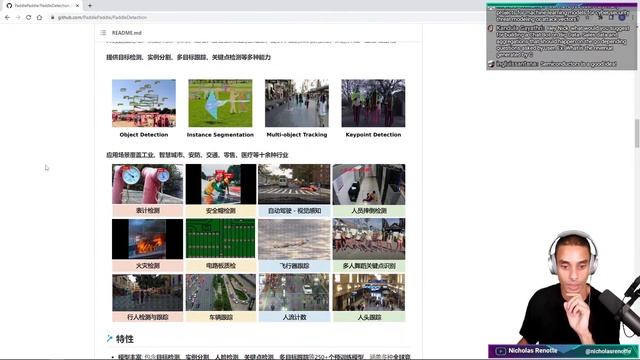The image size is (640, 360).
Task: Click the Object Detection caption
Action: [x=144, y=135]
